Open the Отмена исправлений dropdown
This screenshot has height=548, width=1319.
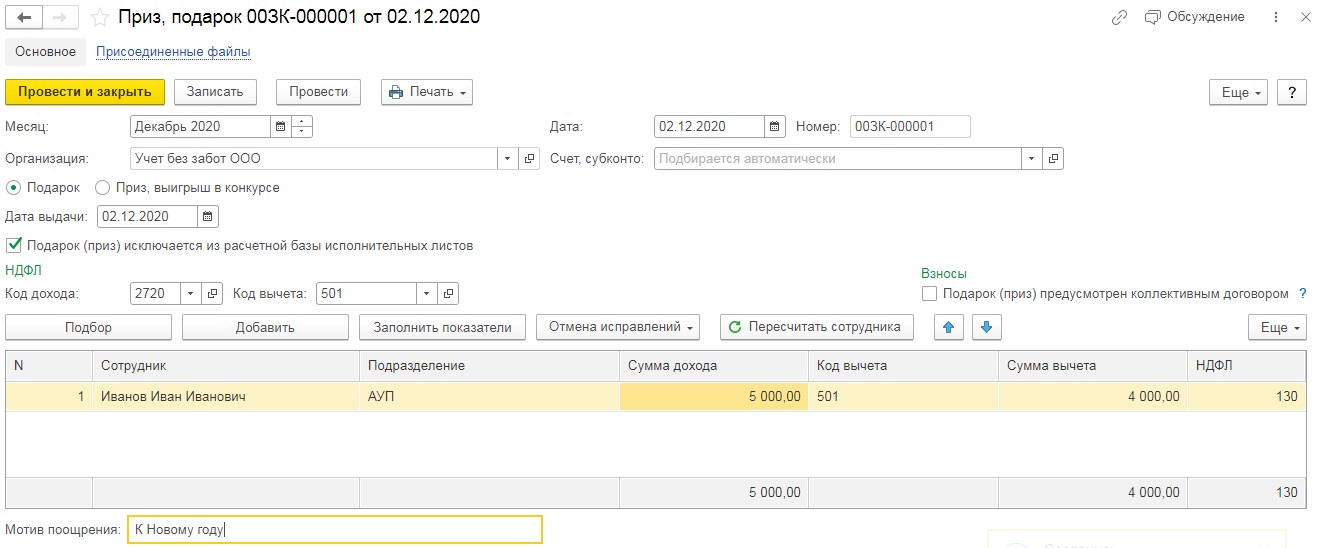tap(618, 327)
